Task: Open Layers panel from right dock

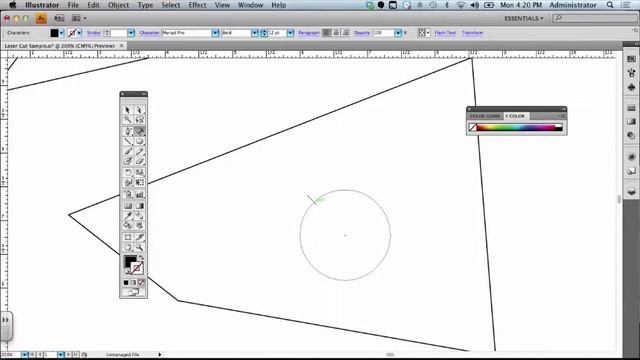Action: pyautogui.click(x=631, y=191)
